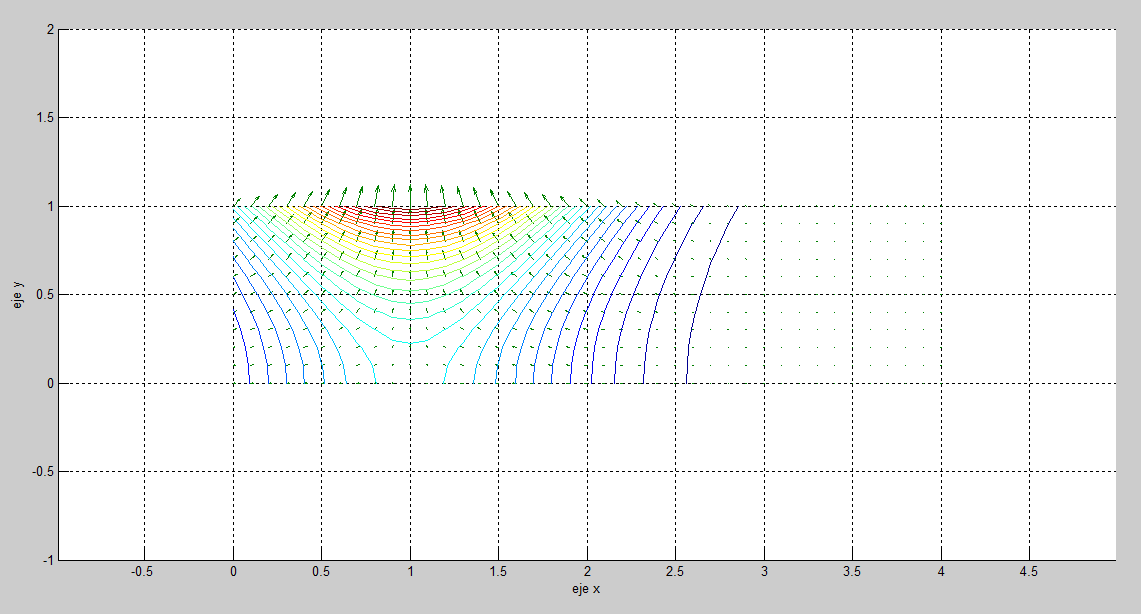Image resolution: width=1141 pixels, height=614 pixels.
Task: Click the 4.5 tick label on x-axis
Action: (1028, 571)
